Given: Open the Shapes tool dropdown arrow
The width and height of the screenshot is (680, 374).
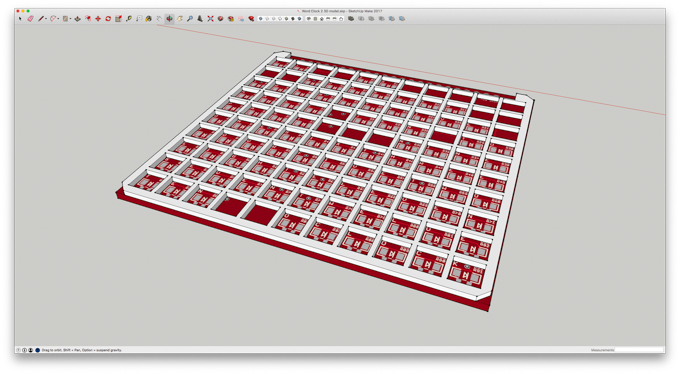Looking at the screenshot, I should (70, 19).
